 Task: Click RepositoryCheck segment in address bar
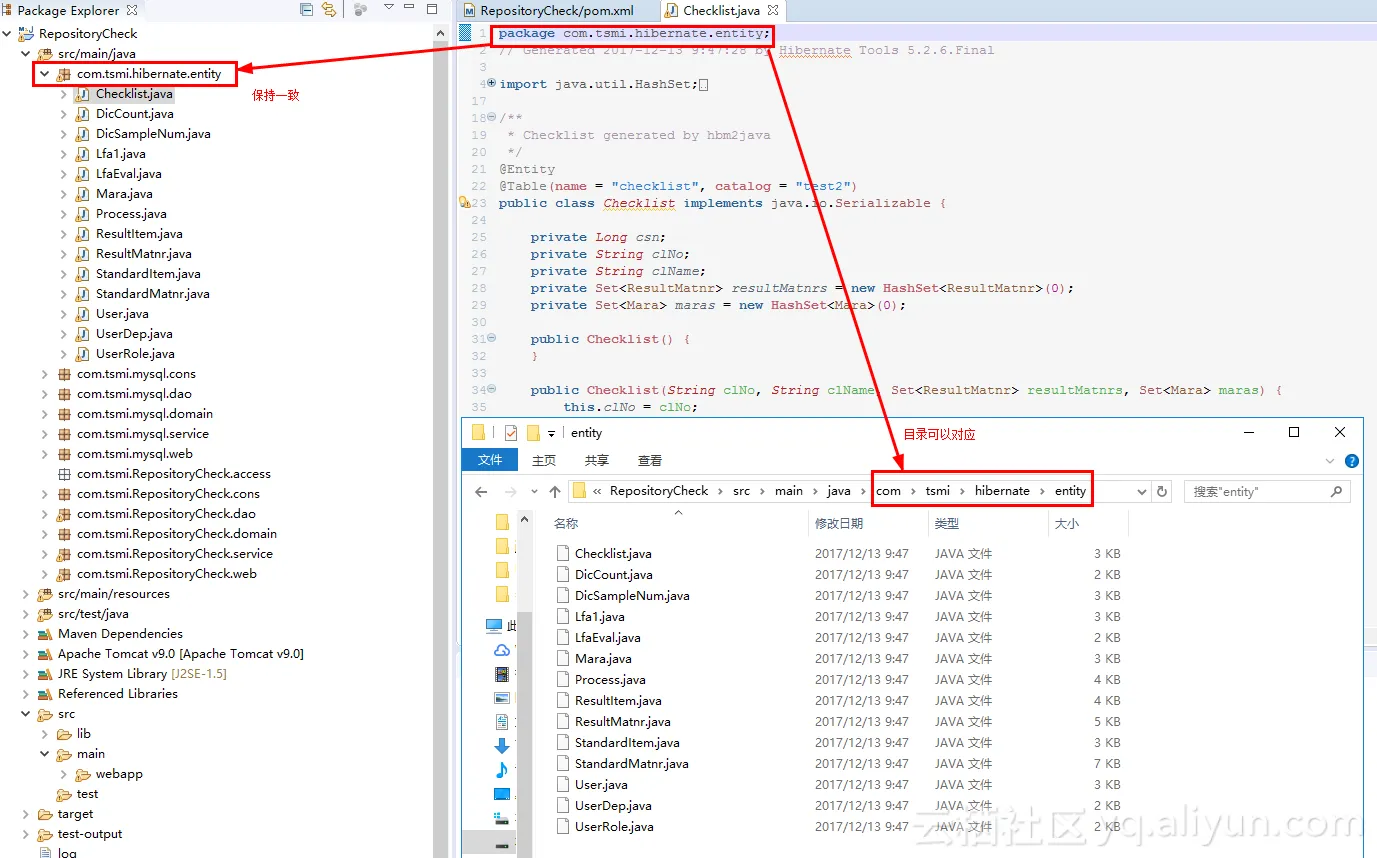pyautogui.click(x=659, y=491)
